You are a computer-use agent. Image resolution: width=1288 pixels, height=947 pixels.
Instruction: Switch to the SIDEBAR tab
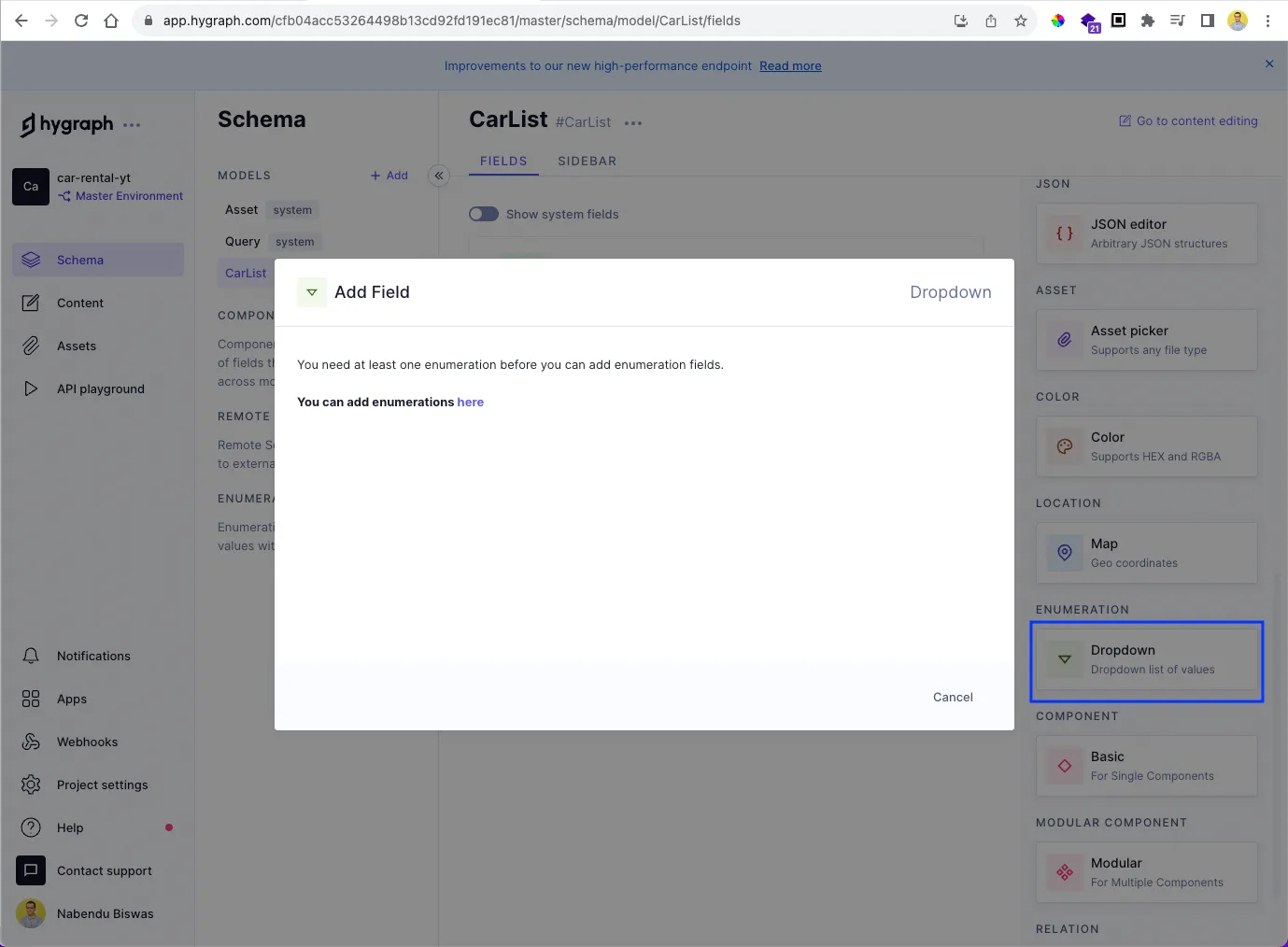tap(587, 161)
